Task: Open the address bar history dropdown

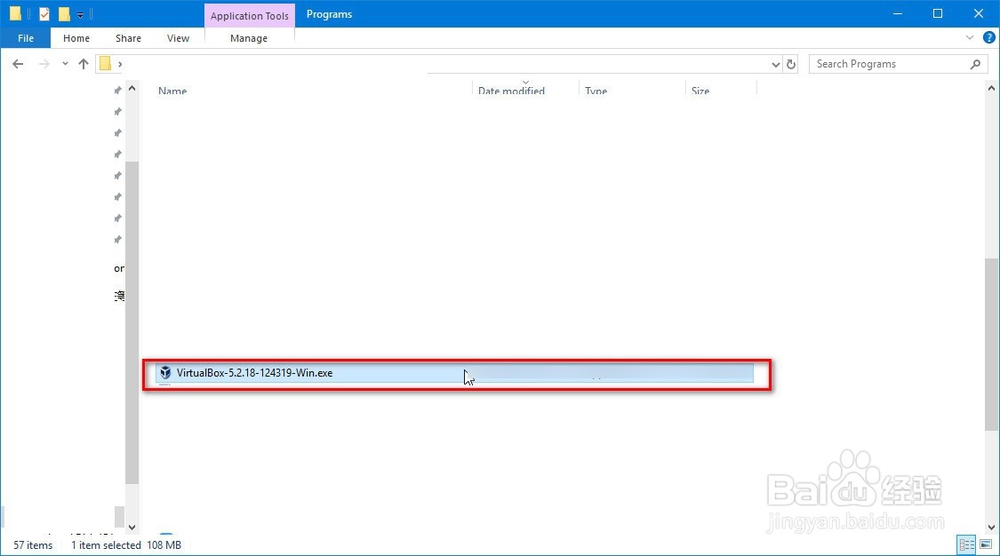Action: click(776, 64)
